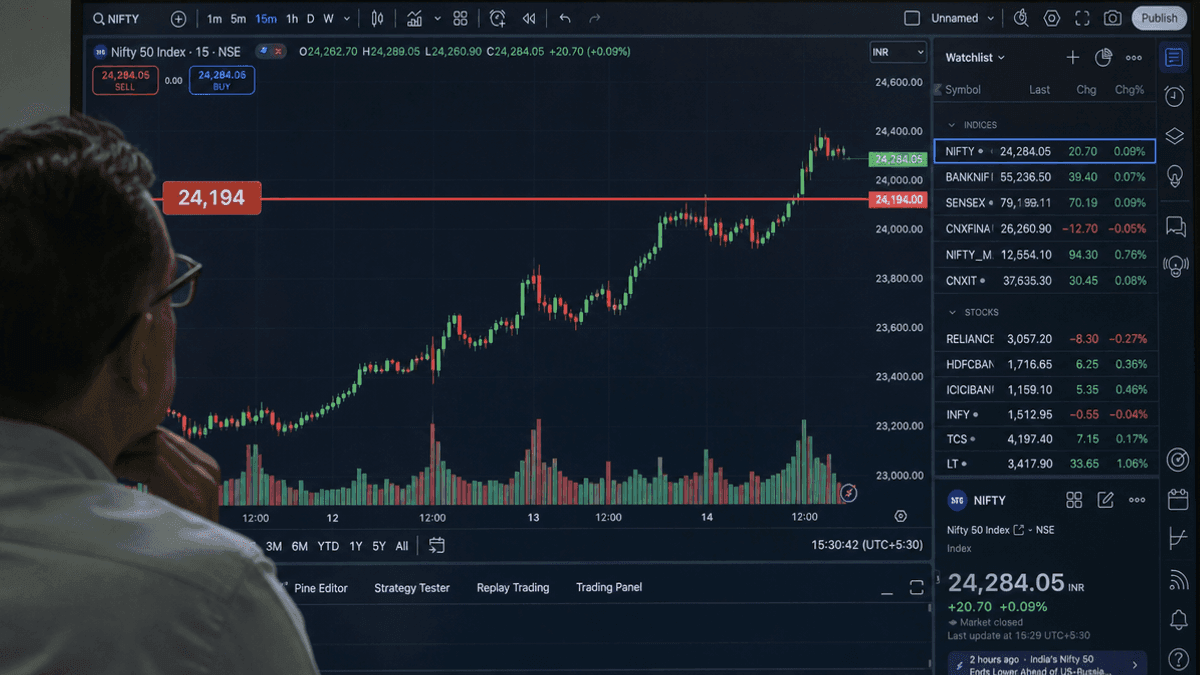This screenshot has height=675, width=1200.
Task: Open watchlist advanced view pie icon
Action: [x=1103, y=58]
